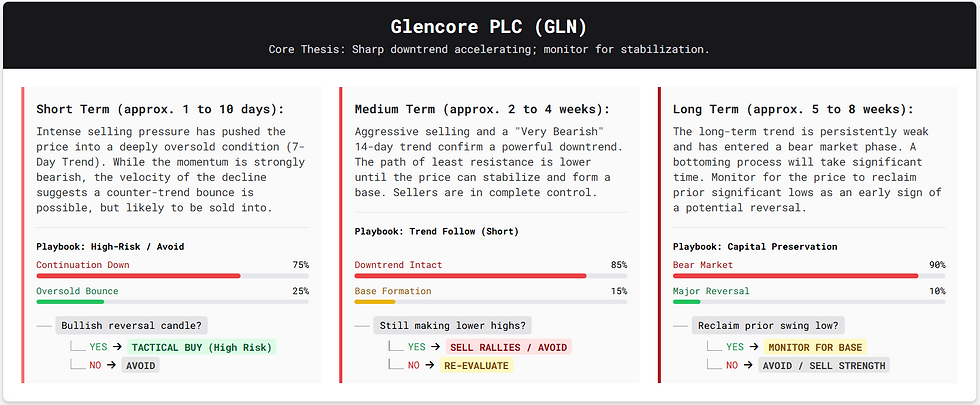Click the 'Still making lower highs?' question box
Image resolution: width=980 pixels, height=405 pixels.
pyautogui.click(x=453, y=326)
